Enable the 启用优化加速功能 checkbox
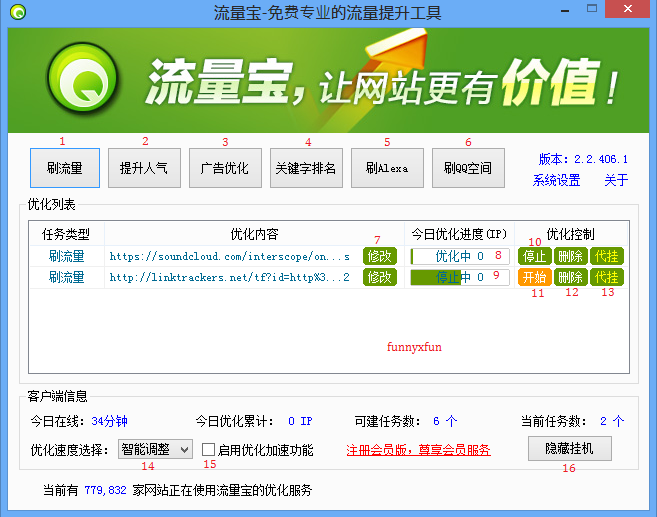657x517 pixels. (209, 450)
